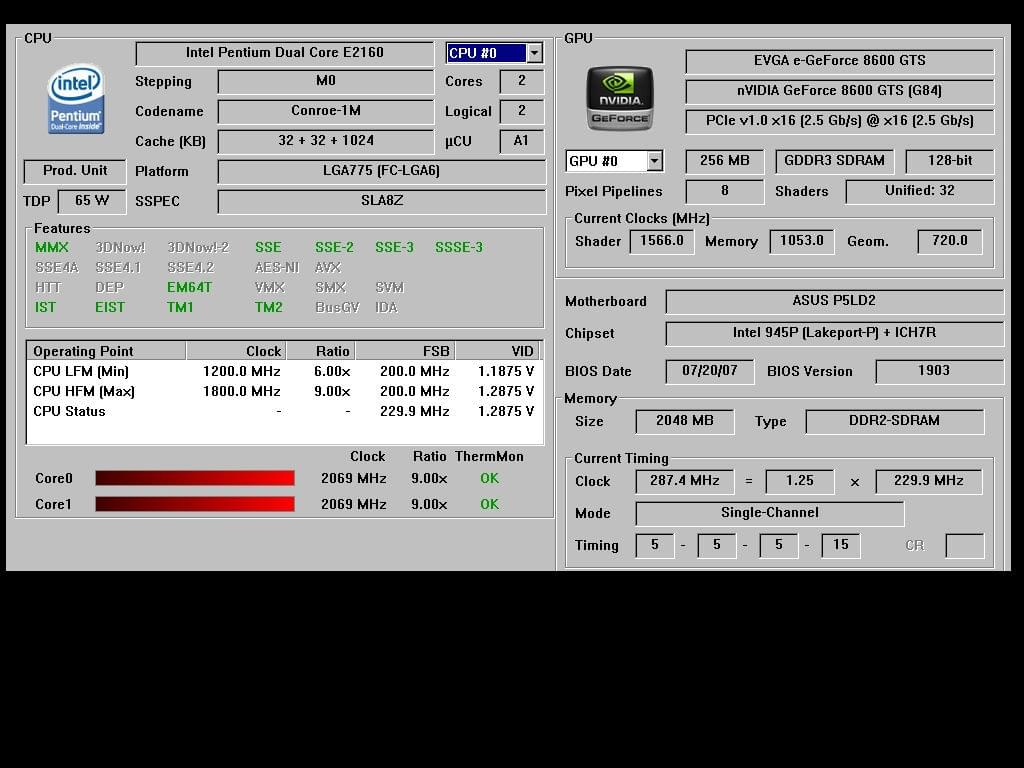
Task: Click the Unified: 32 shaders field
Action: (x=920, y=191)
